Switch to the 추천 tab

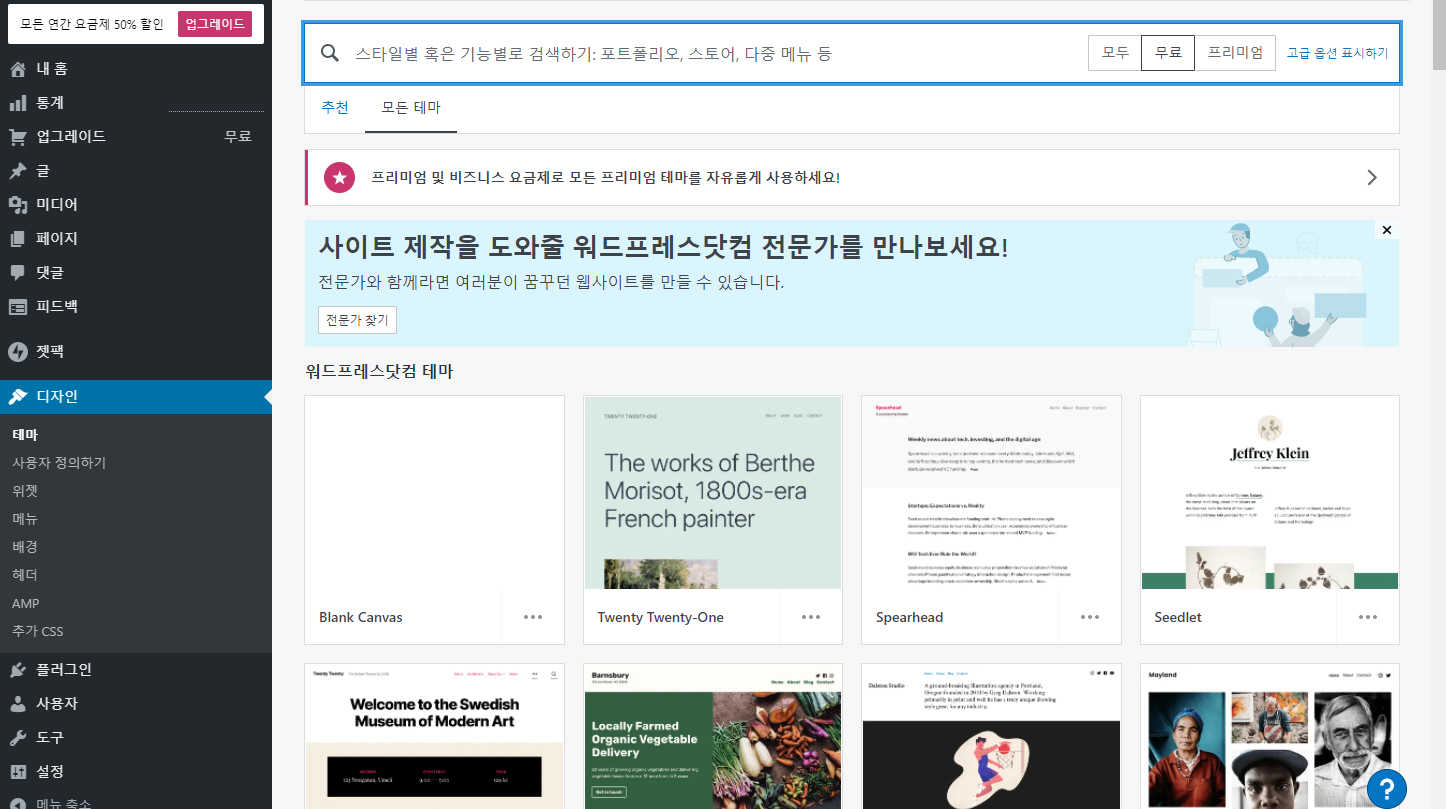click(335, 107)
